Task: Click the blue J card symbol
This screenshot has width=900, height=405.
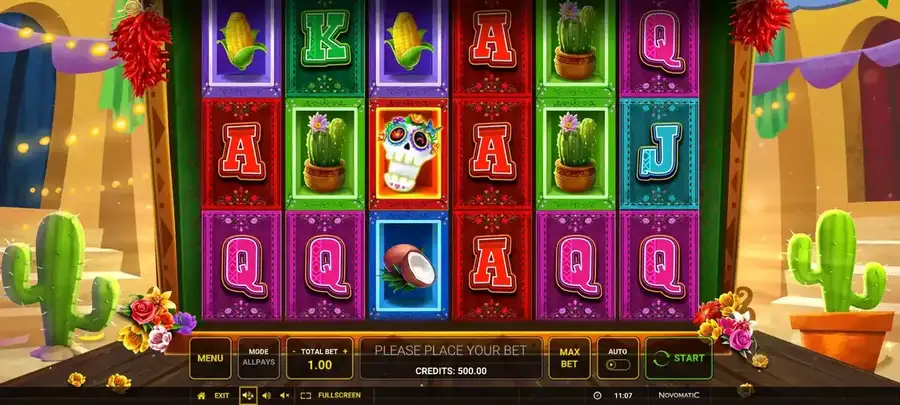Action: tap(659, 153)
